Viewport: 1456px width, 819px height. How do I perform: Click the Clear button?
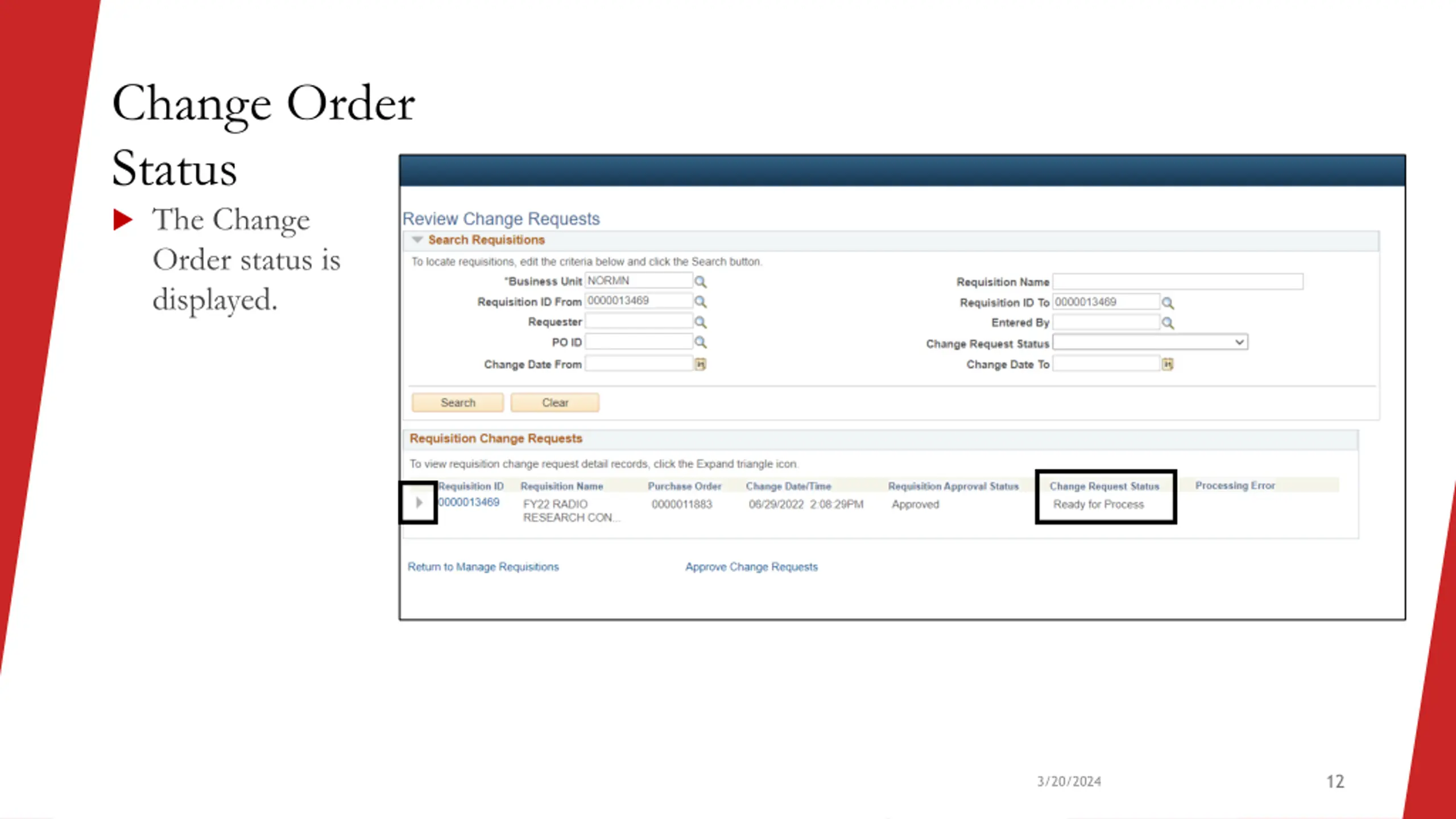[x=555, y=403]
